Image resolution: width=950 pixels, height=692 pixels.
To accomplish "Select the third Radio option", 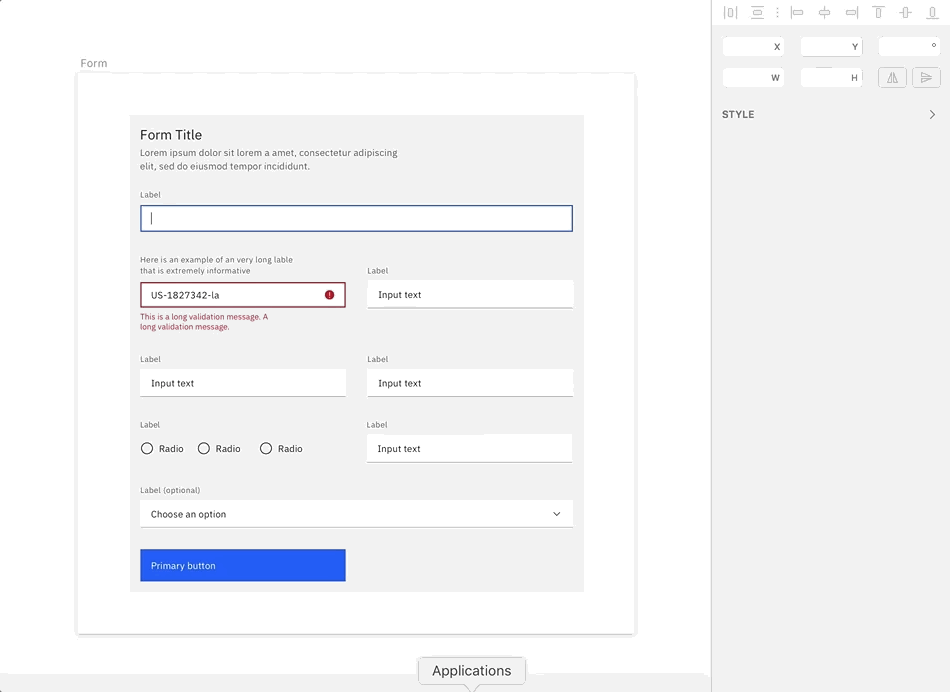I will coord(266,449).
